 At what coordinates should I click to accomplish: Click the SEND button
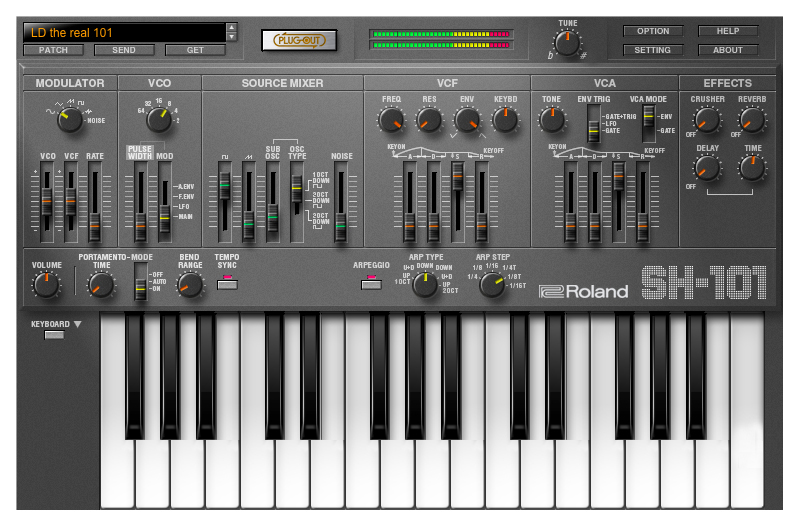tap(124, 50)
